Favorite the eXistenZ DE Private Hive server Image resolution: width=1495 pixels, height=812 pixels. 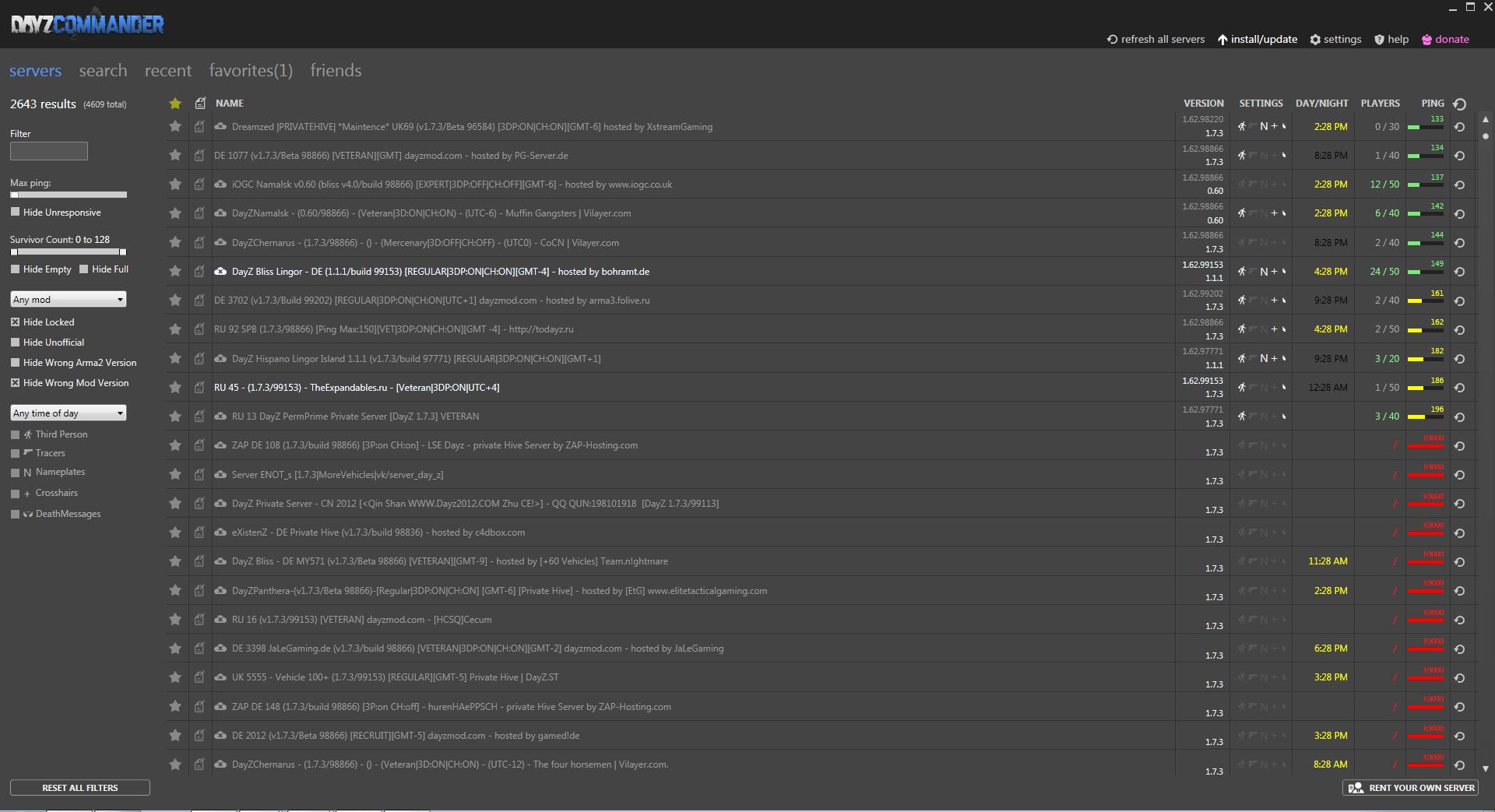click(175, 532)
